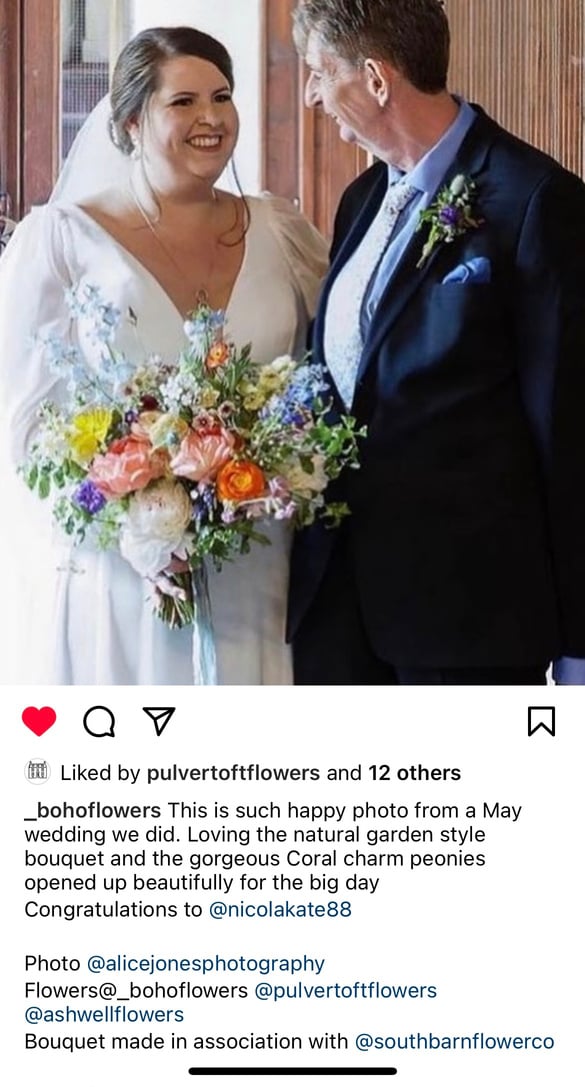Visit the @nicolakate88 mention

pos(281,909)
